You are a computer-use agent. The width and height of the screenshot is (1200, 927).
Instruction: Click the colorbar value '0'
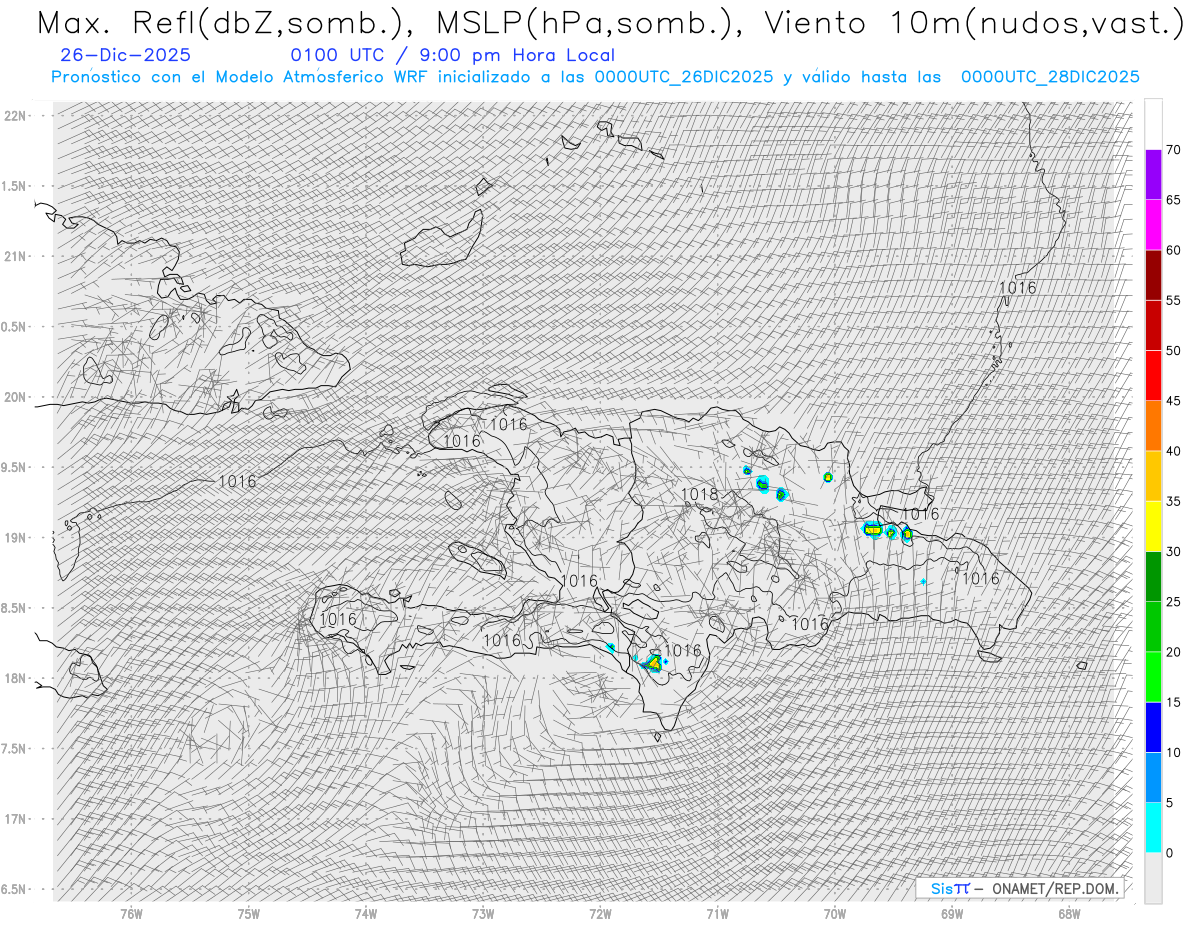coord(1169,852)
